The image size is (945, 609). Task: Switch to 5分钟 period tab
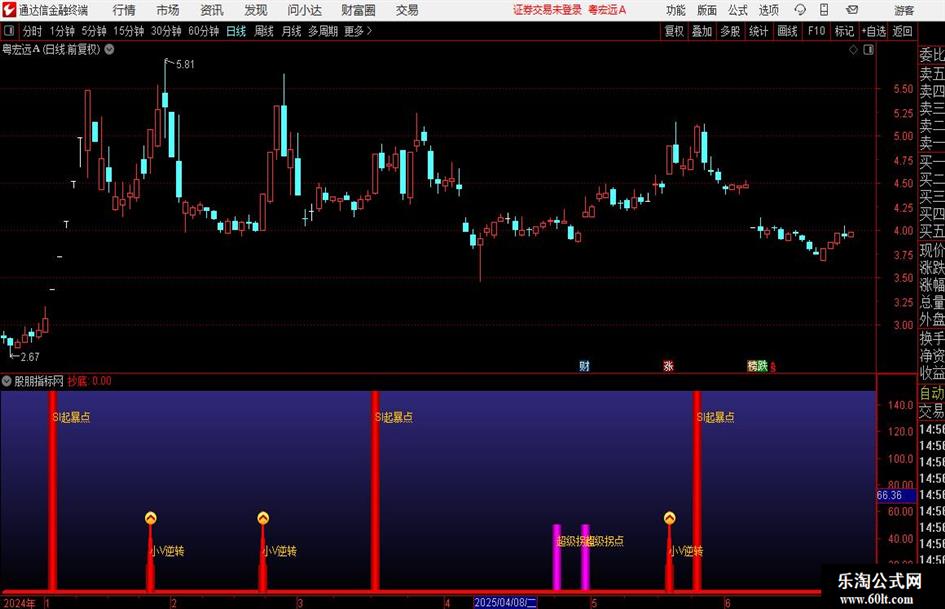pos(93,31)
